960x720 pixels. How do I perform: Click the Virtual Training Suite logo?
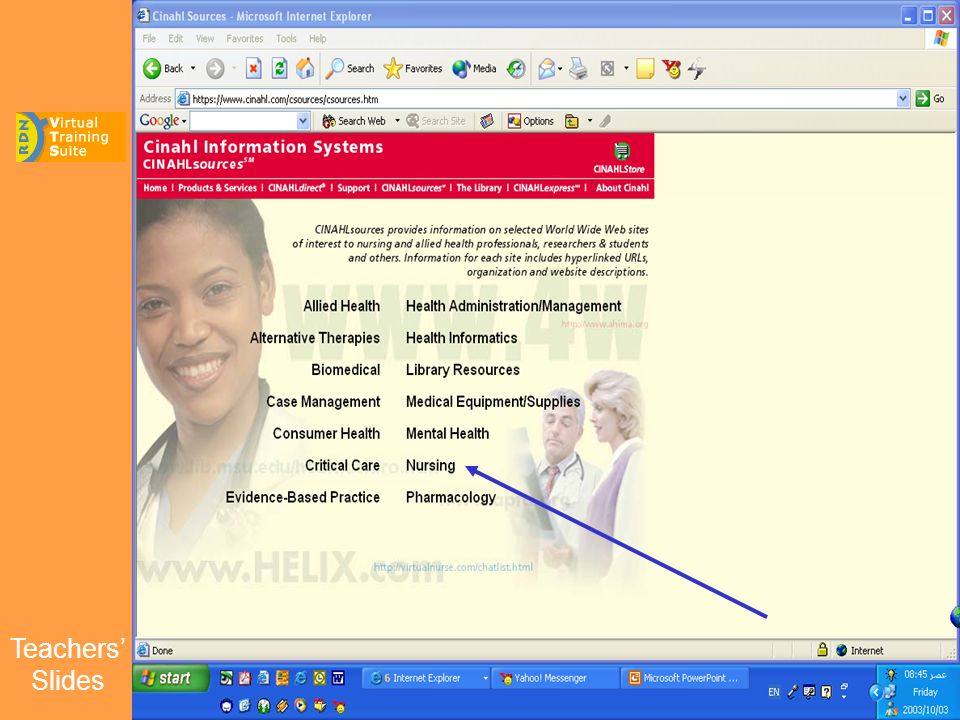71,137
